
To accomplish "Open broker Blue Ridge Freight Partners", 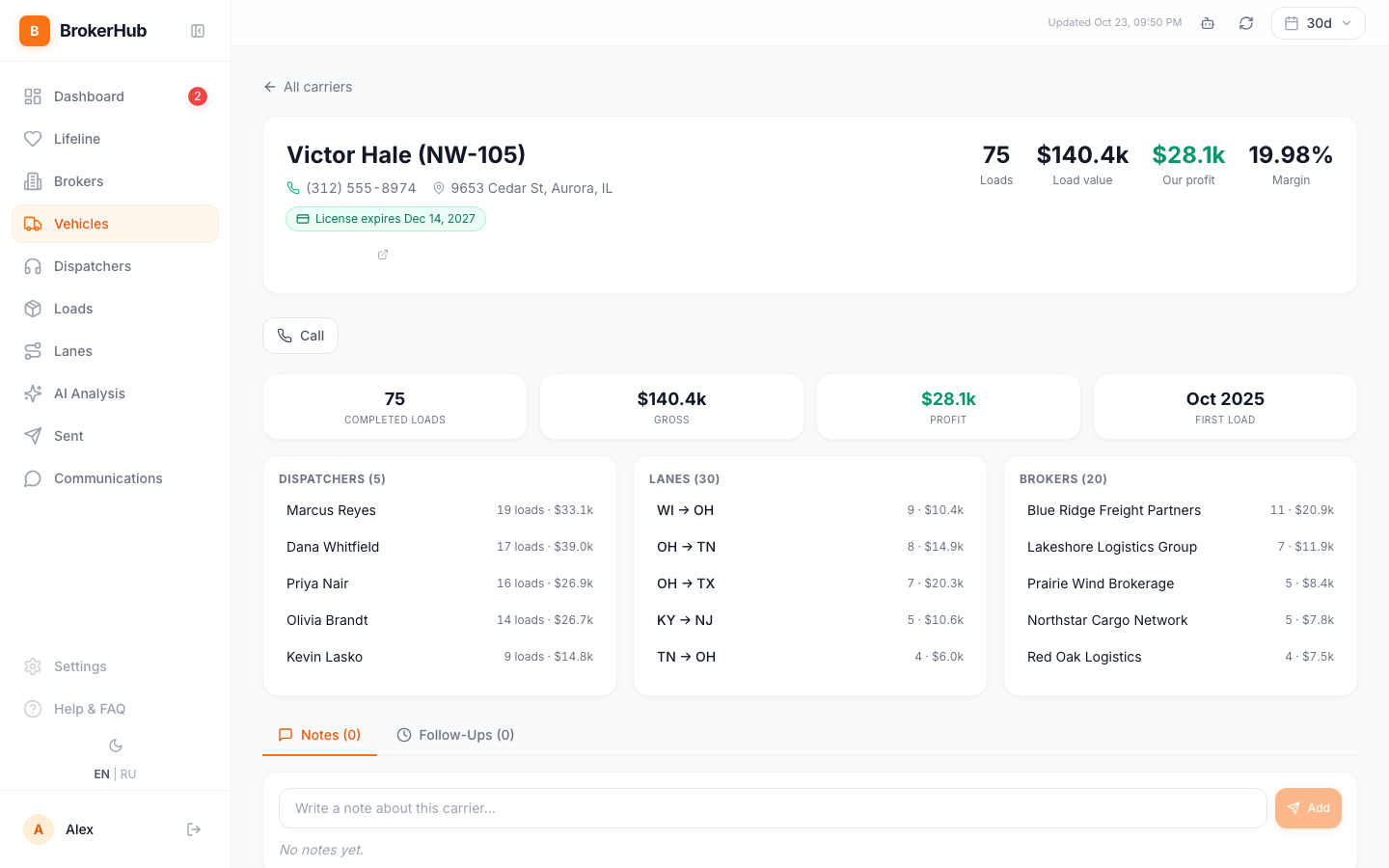I will [1181, 510].
